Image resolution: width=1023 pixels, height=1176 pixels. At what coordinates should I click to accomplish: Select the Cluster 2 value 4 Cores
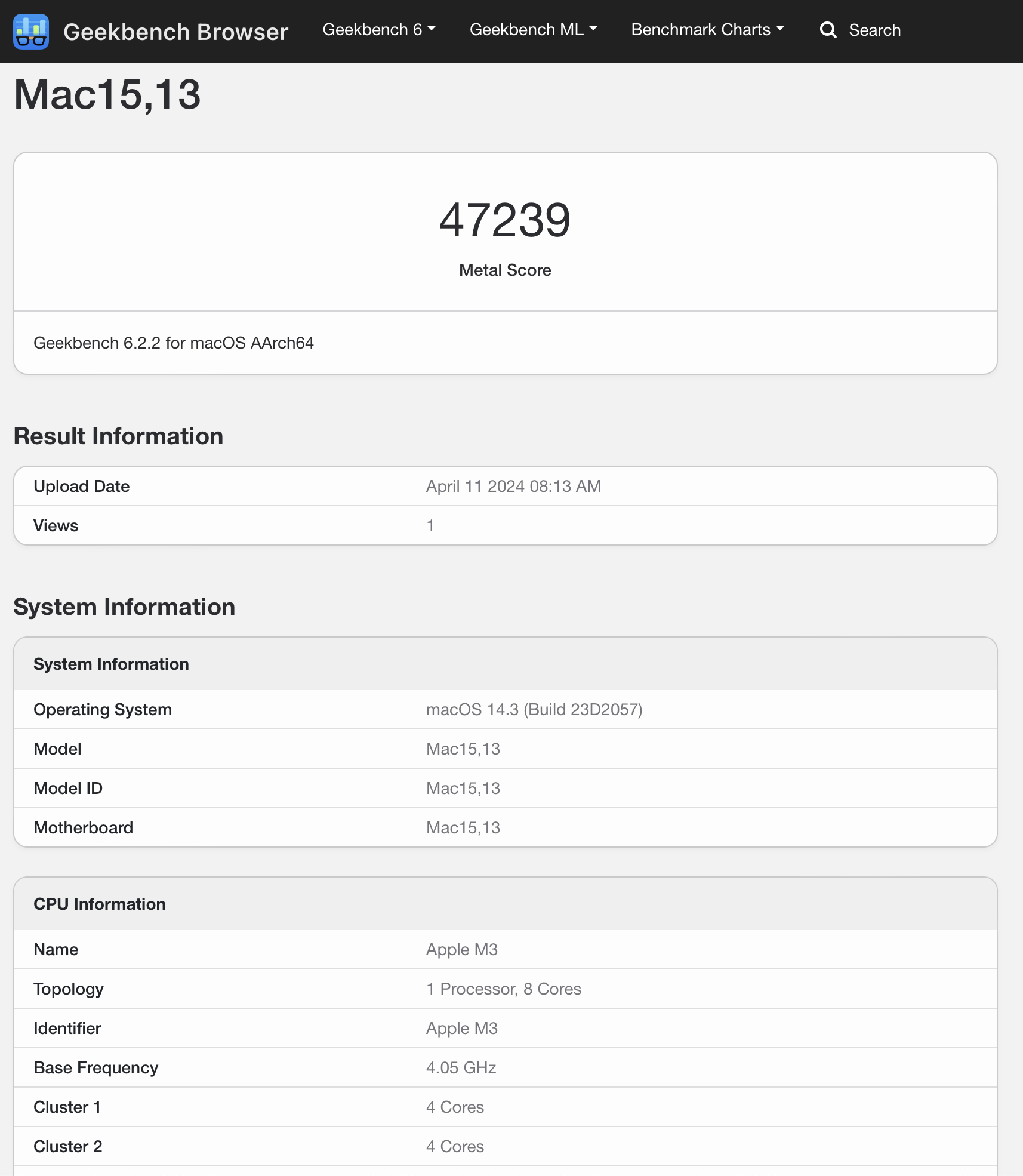[x=455, y=1147]
